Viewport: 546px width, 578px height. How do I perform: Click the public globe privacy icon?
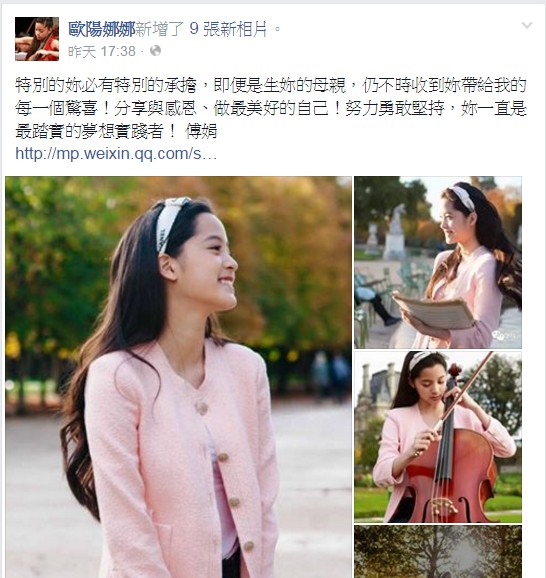coord(156,51)
